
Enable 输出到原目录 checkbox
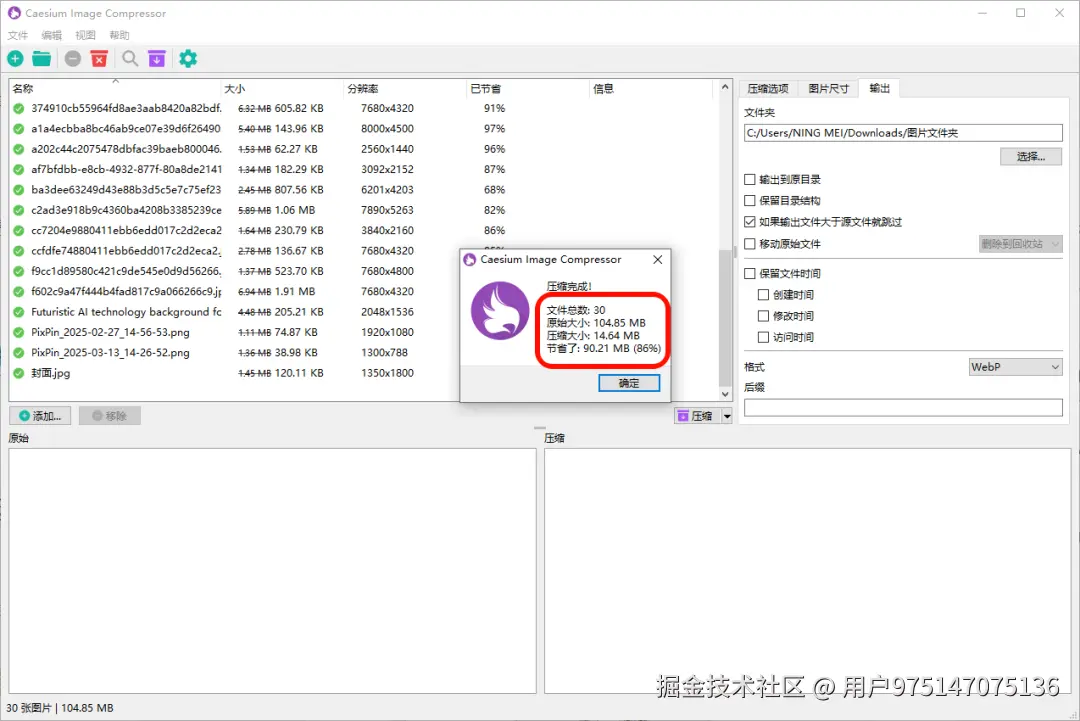click(x=750, y=180)
